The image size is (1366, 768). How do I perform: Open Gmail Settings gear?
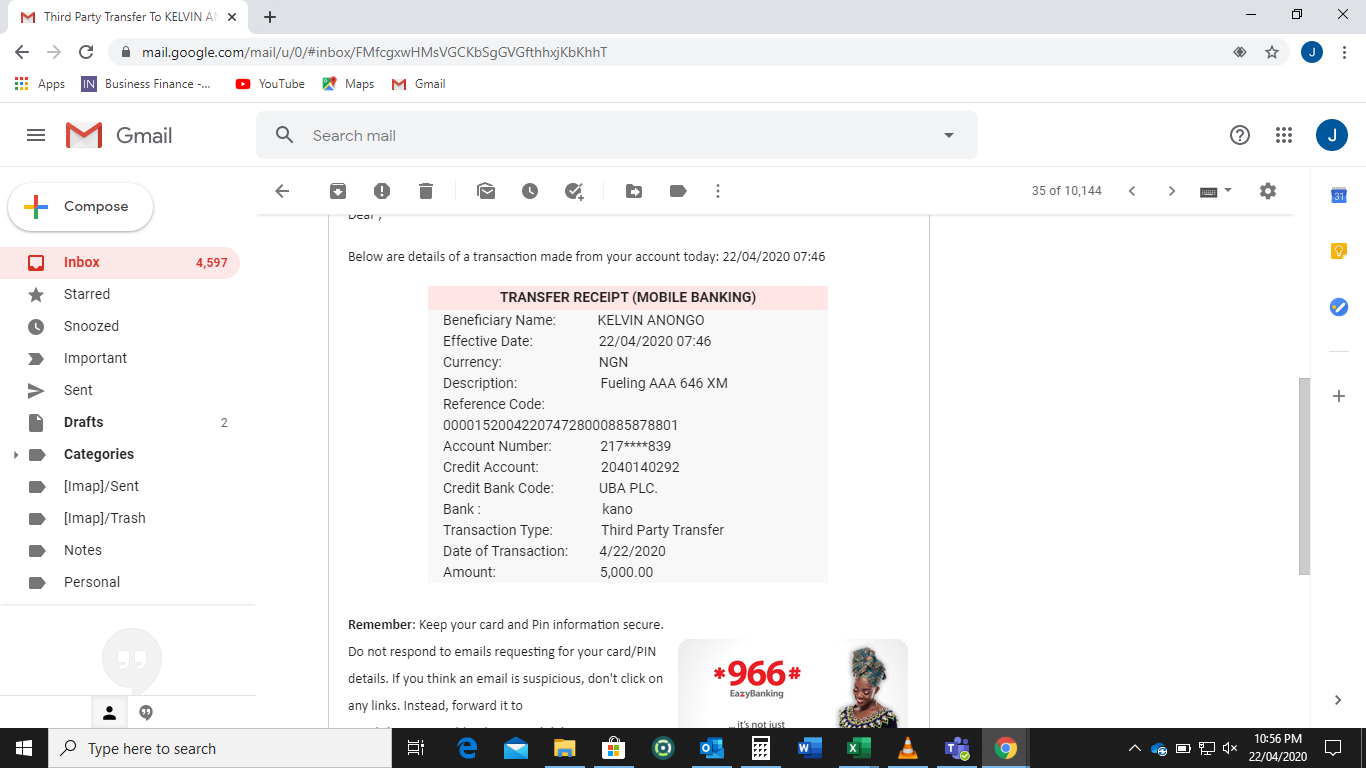tap(1268, 191)
